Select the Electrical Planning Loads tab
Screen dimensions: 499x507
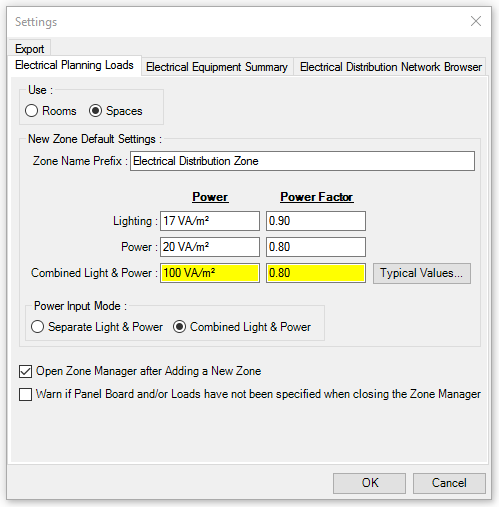click(75, 65)
